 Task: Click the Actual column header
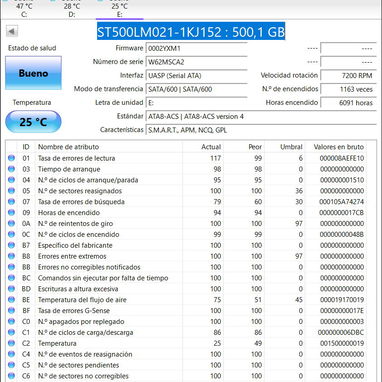pos(211,147)
